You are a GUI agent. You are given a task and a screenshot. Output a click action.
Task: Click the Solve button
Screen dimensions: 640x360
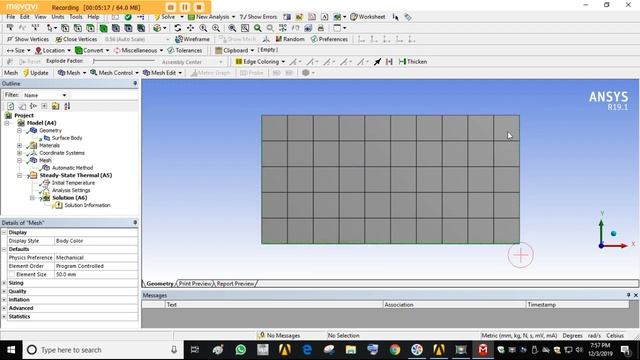[x=165, y=17]
